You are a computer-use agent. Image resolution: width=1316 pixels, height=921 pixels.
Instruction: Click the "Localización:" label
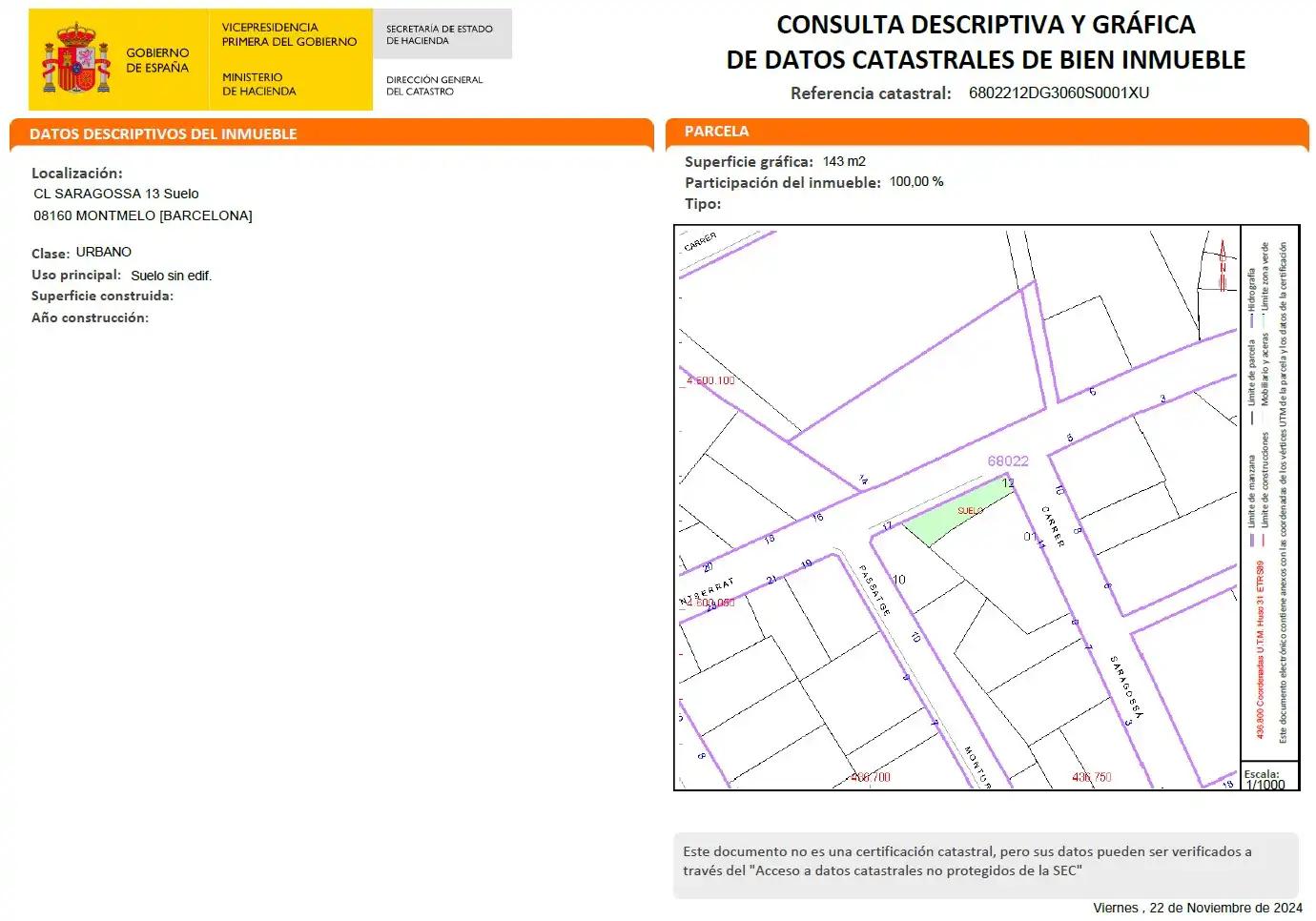77,174
